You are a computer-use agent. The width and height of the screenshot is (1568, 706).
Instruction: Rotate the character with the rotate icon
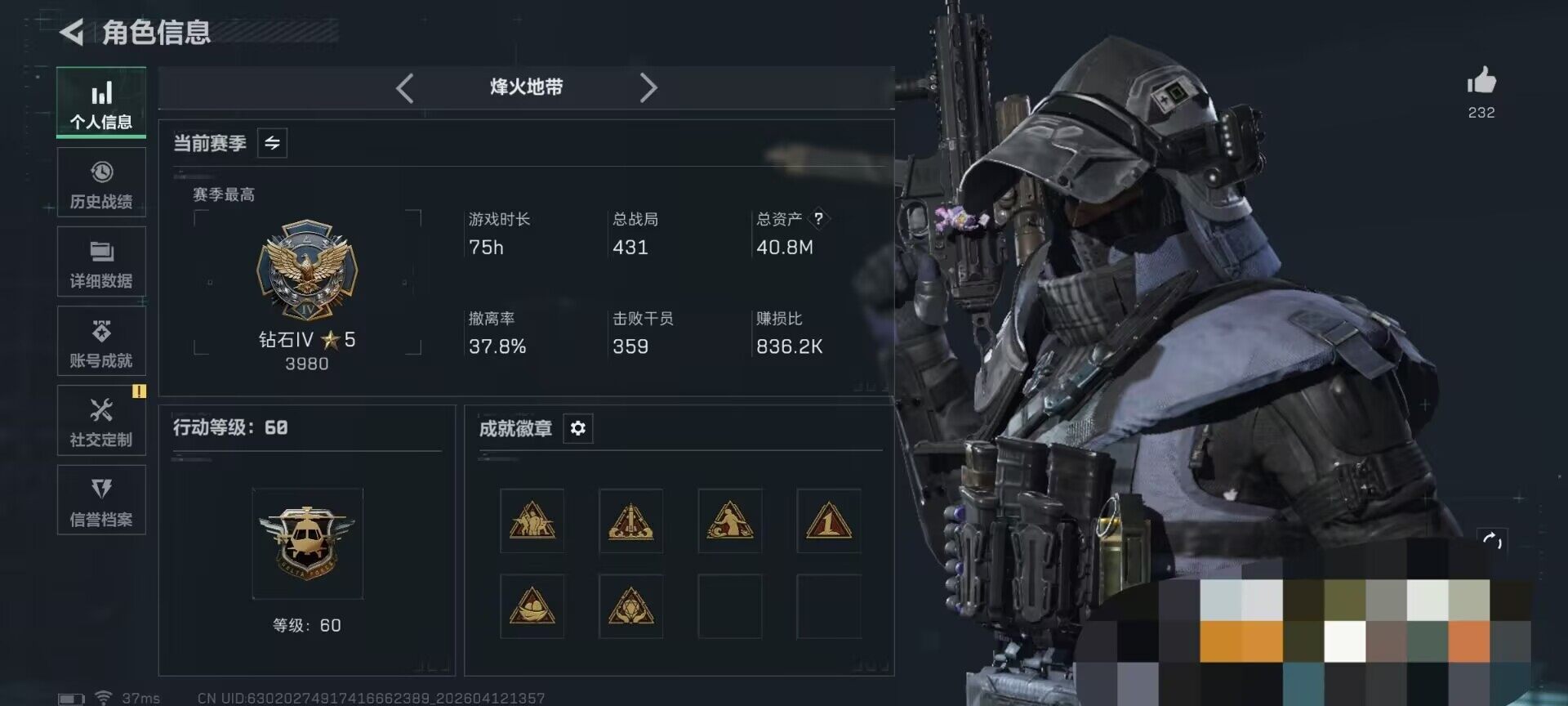[x=1492, y=540]
